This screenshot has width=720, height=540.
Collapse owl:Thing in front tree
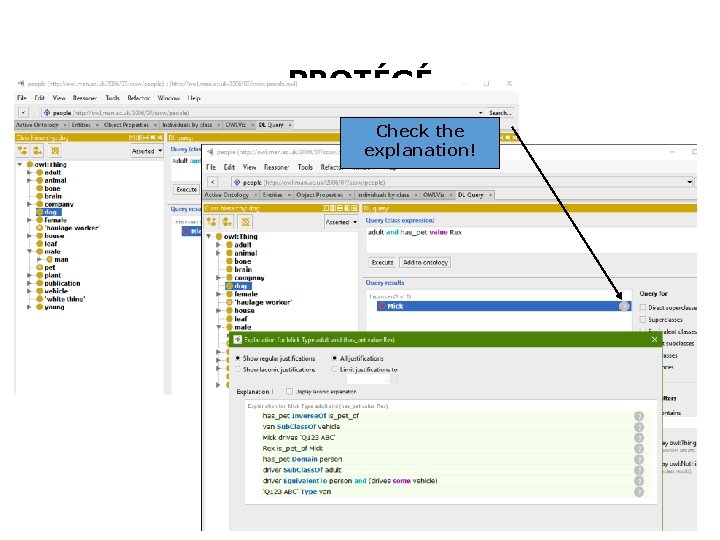pyautogui.click(x=209, y=236)
